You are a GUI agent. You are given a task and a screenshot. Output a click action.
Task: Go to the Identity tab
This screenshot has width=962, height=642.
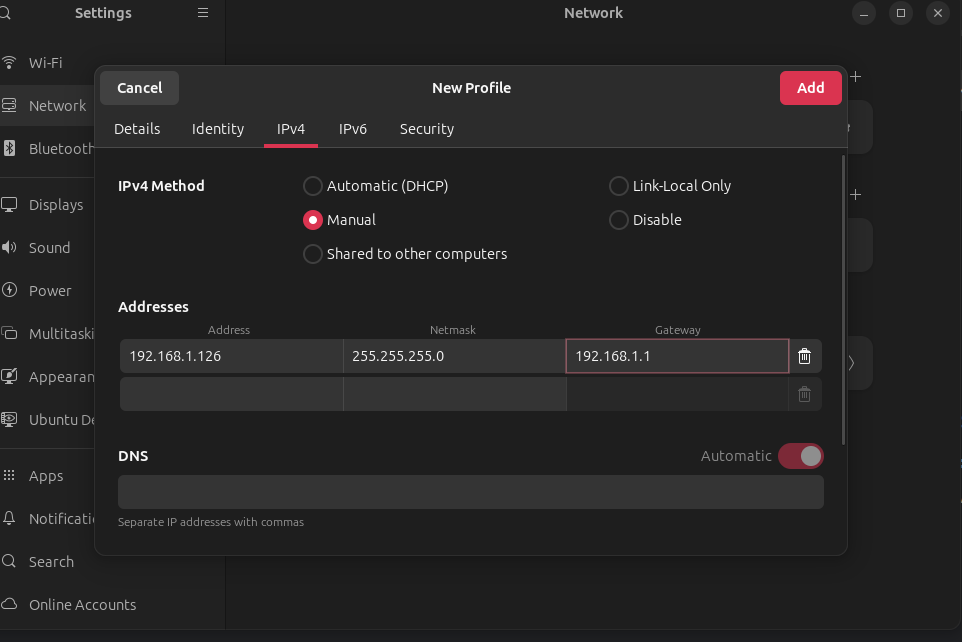point(218,129)
